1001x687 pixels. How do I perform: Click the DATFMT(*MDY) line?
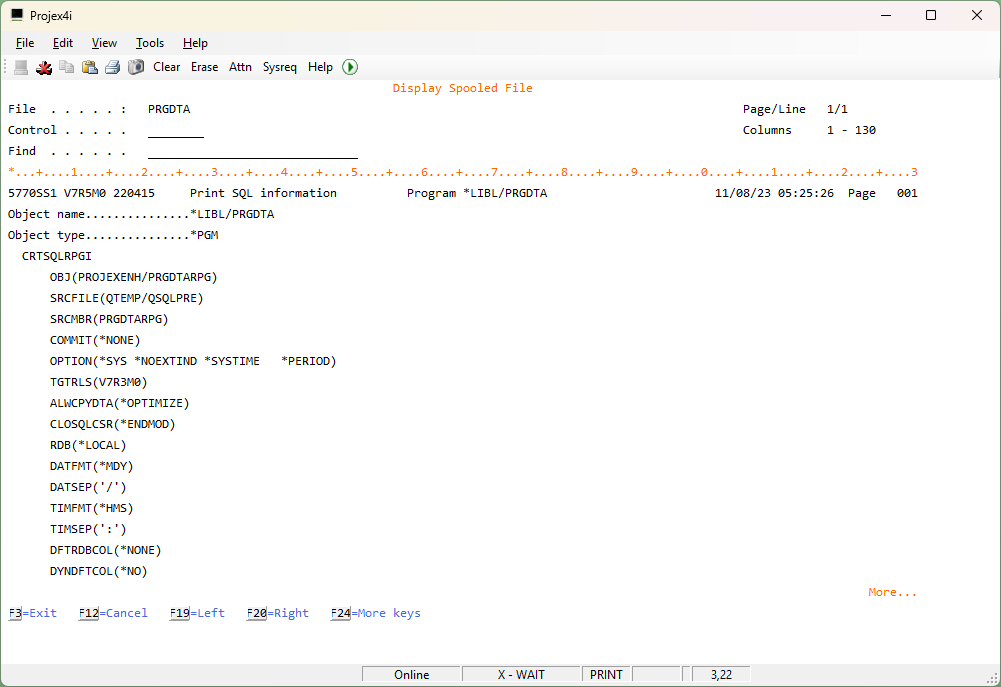point(91,467)
